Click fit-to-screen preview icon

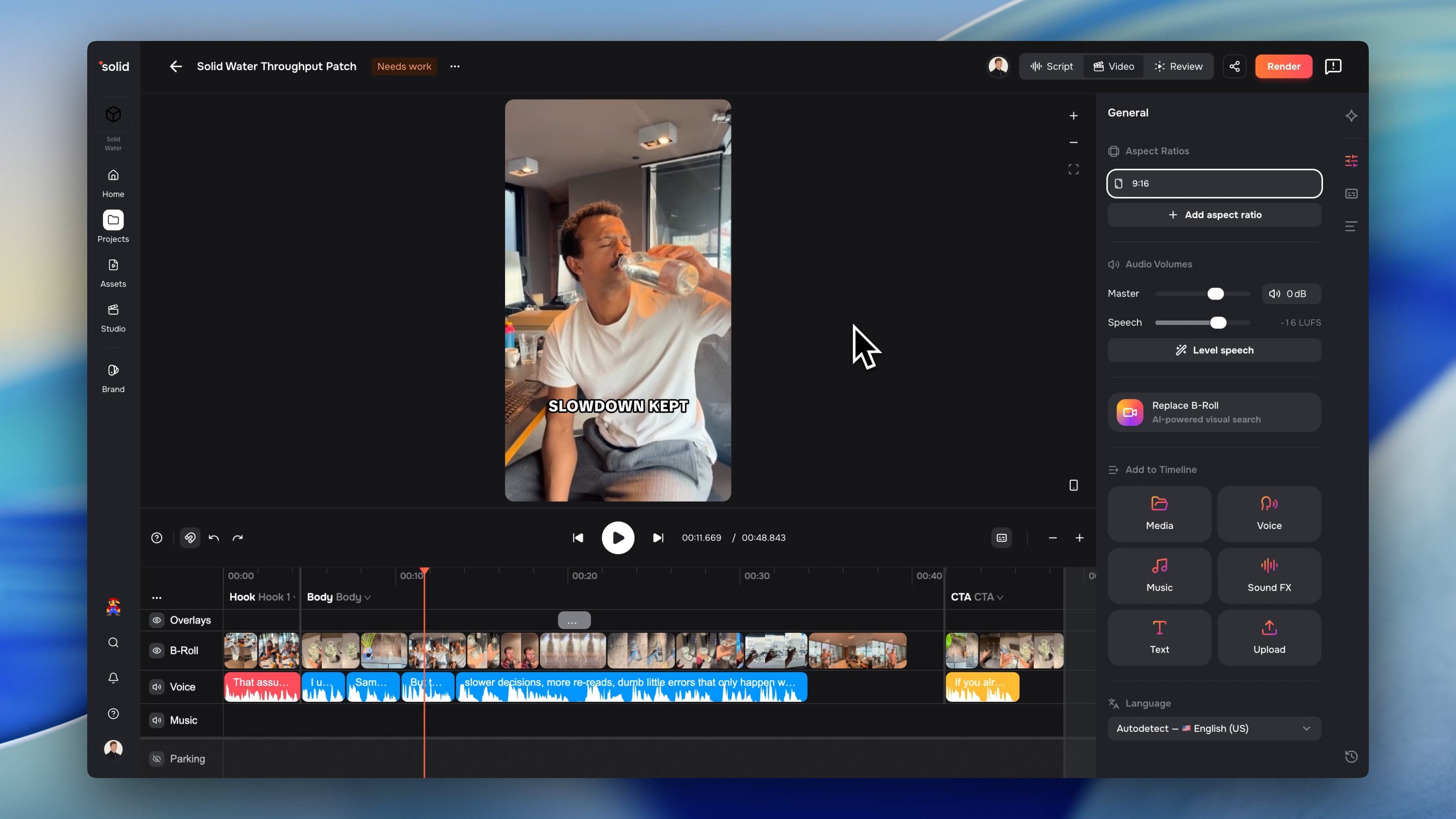tap(1073, 169)
